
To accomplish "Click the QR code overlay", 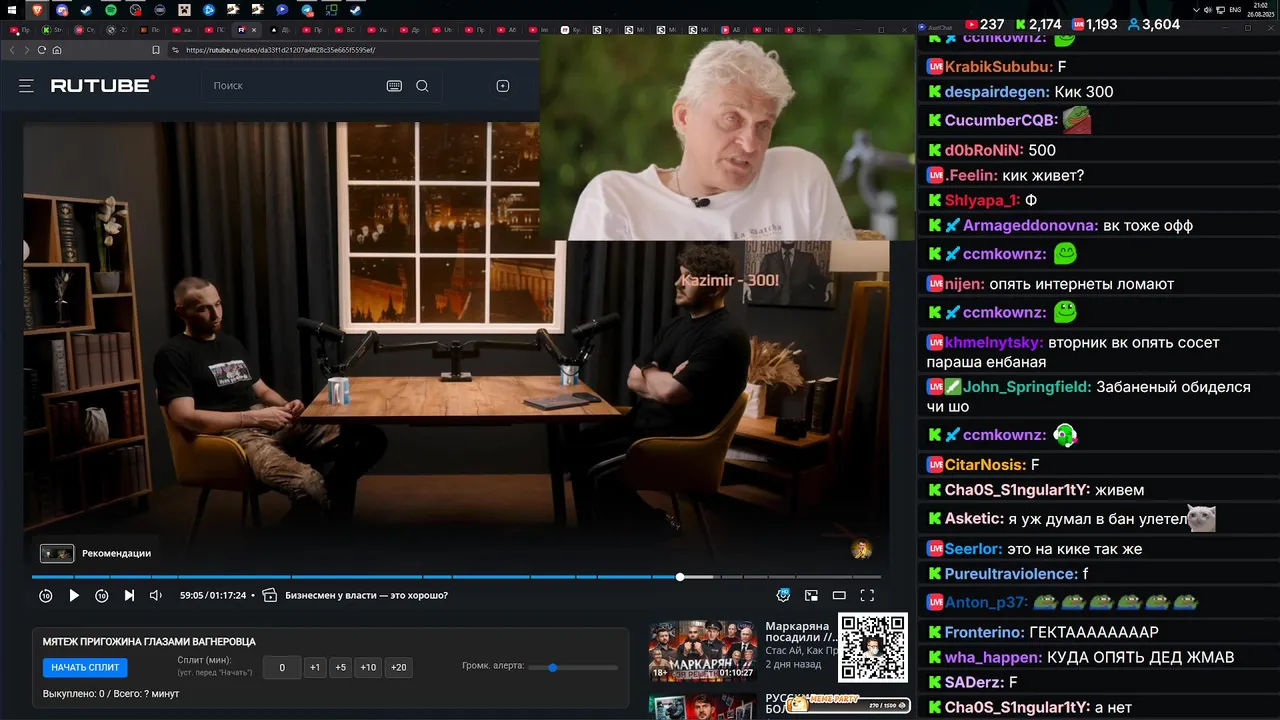I will pos(872,648).
